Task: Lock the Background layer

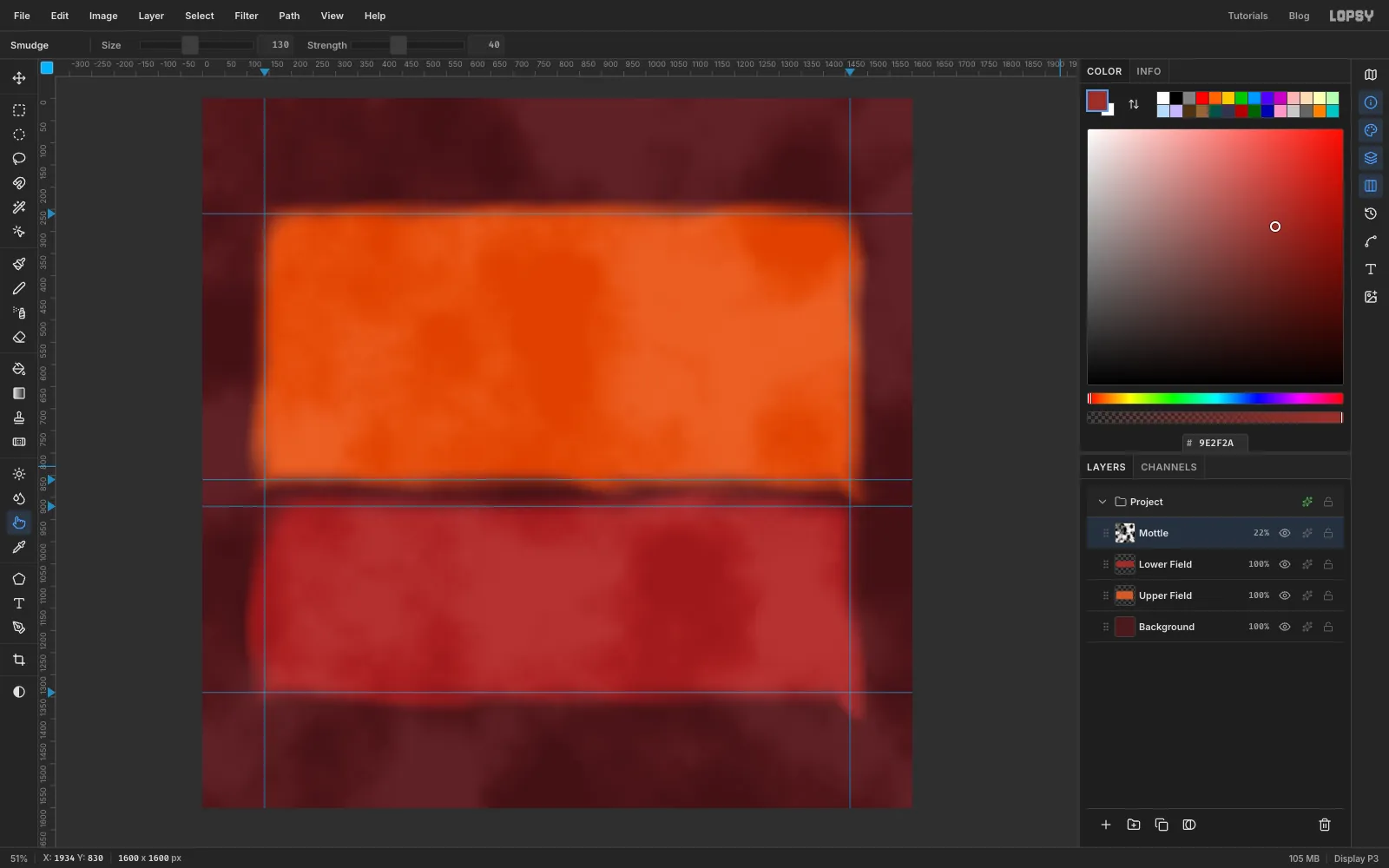Action: coord(1328,627)
